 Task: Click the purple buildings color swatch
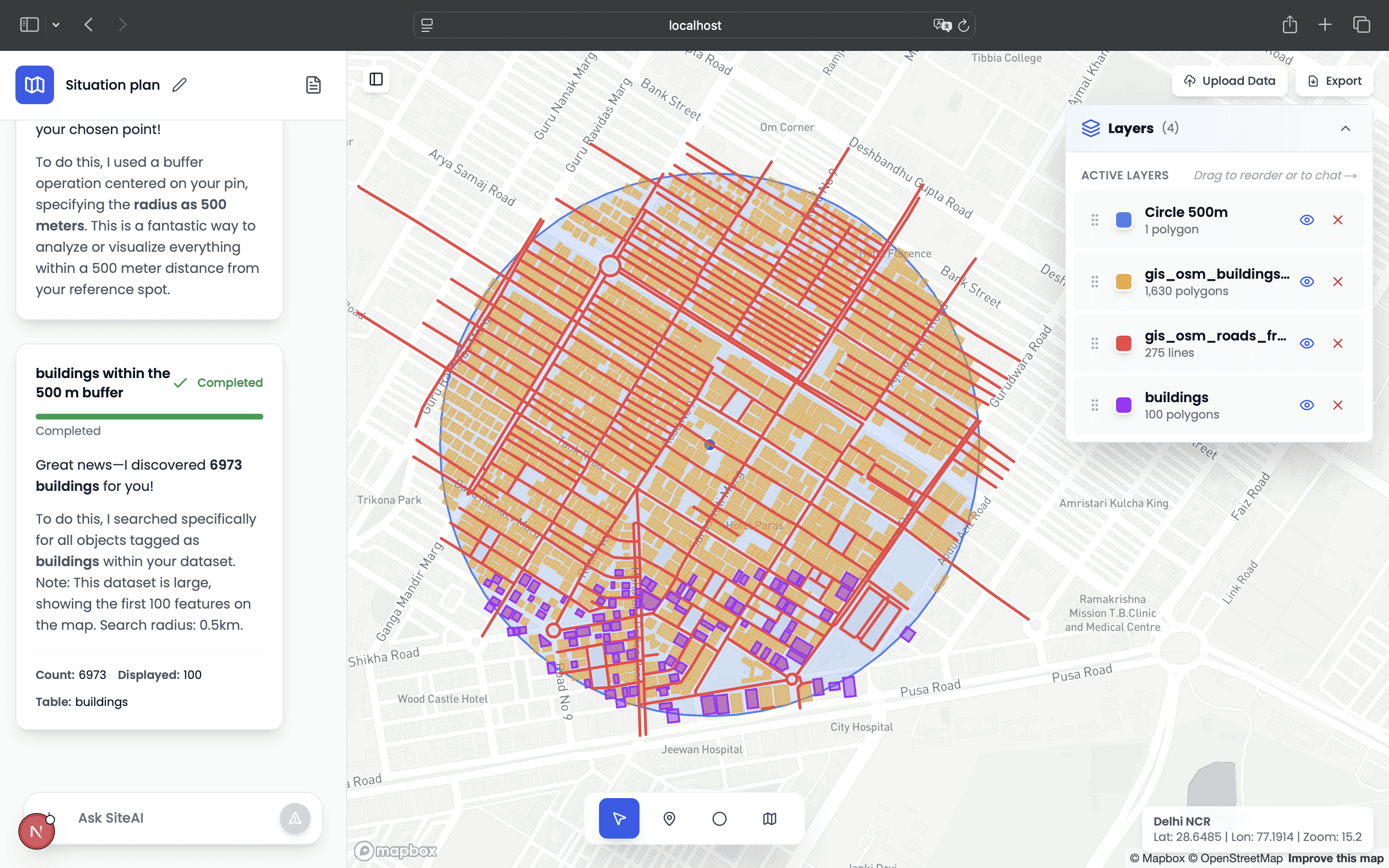point(1123,405)
